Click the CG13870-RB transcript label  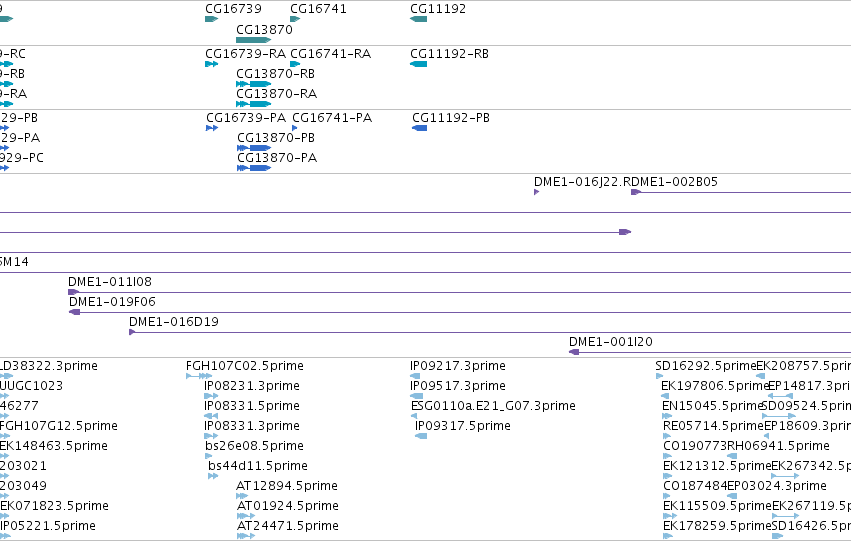point(275,74)
